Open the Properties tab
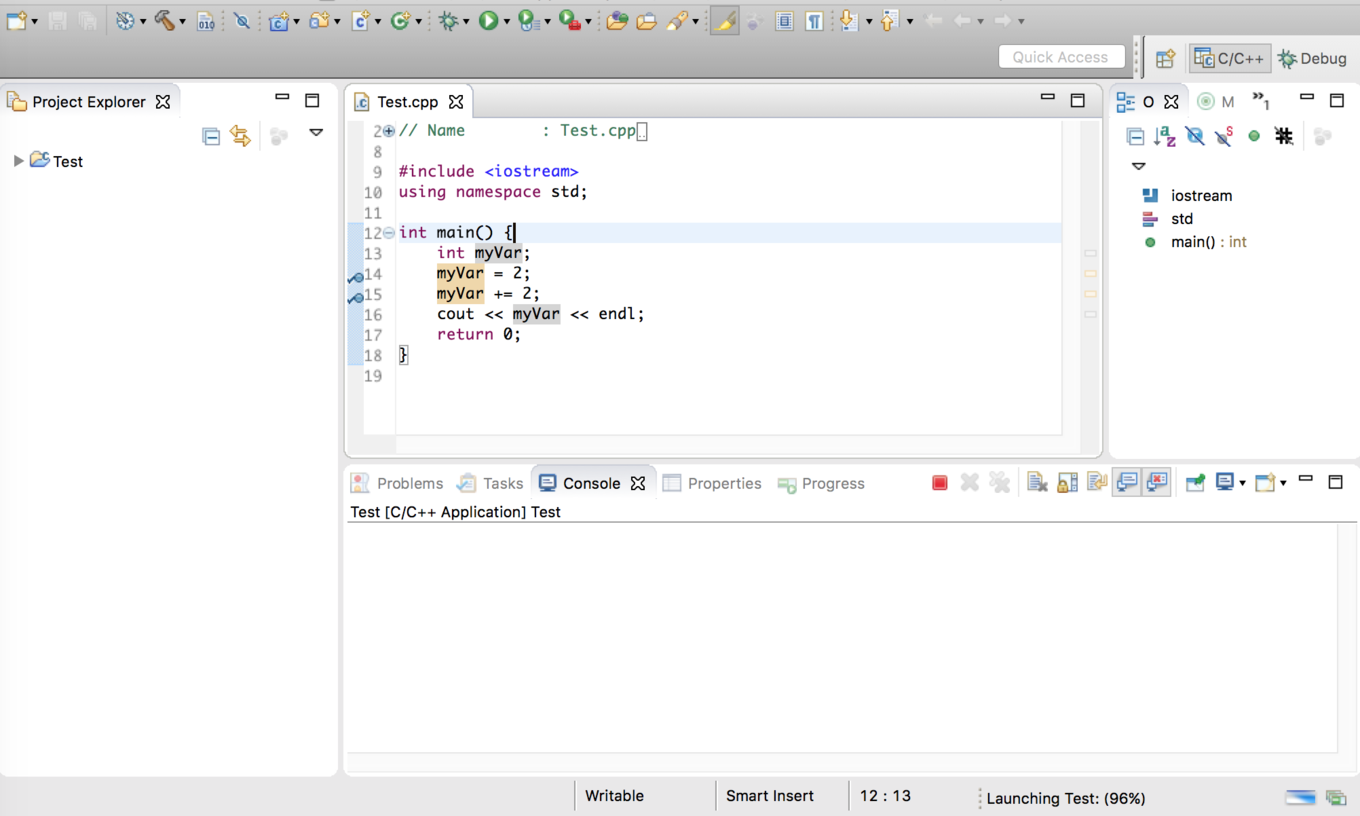 (712, 484)
